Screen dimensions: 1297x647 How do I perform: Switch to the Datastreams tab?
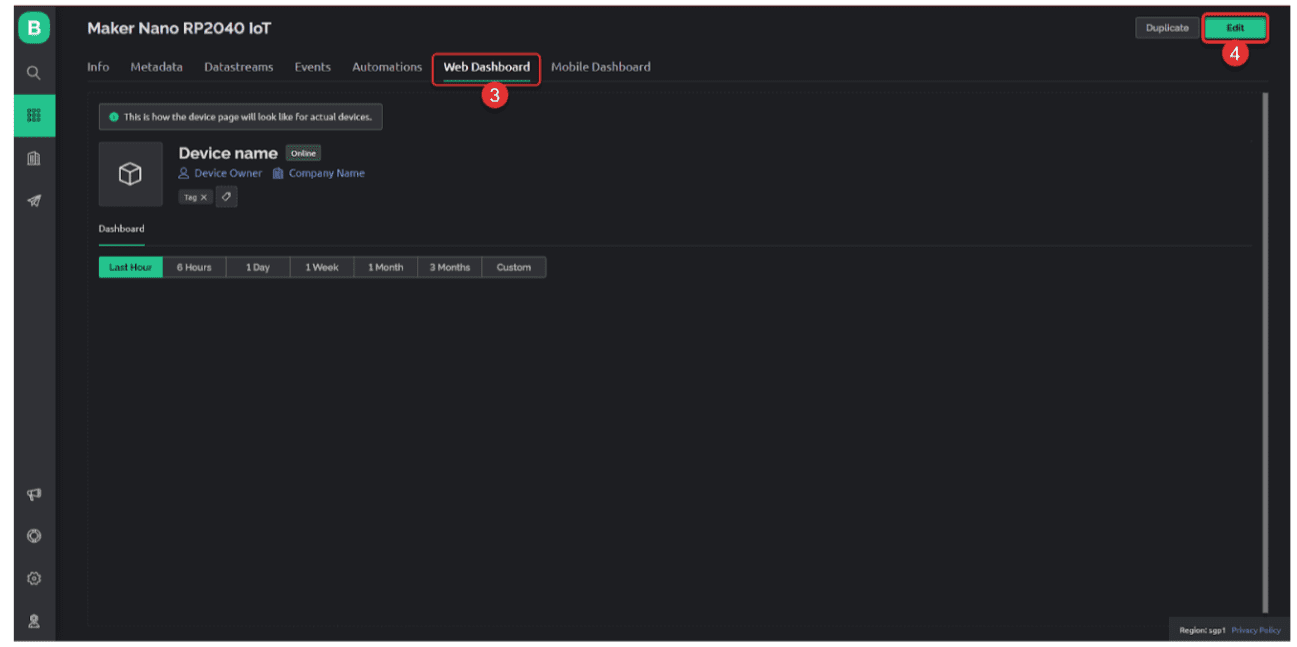click(238, 67)
